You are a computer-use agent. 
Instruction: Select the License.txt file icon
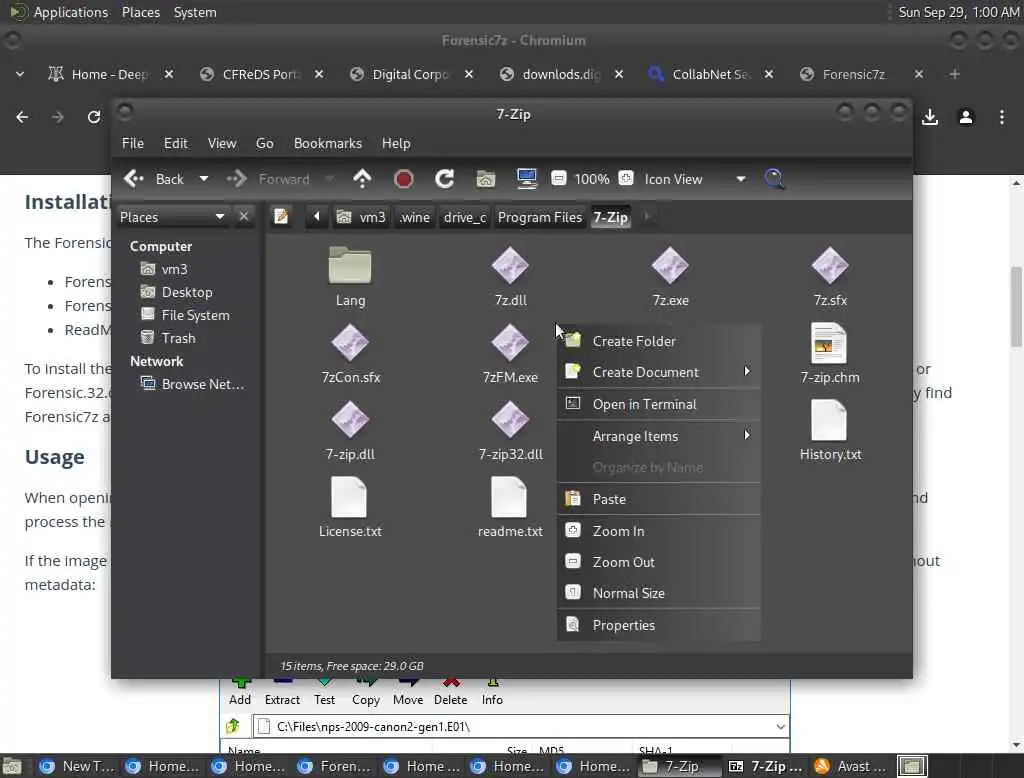349,497
